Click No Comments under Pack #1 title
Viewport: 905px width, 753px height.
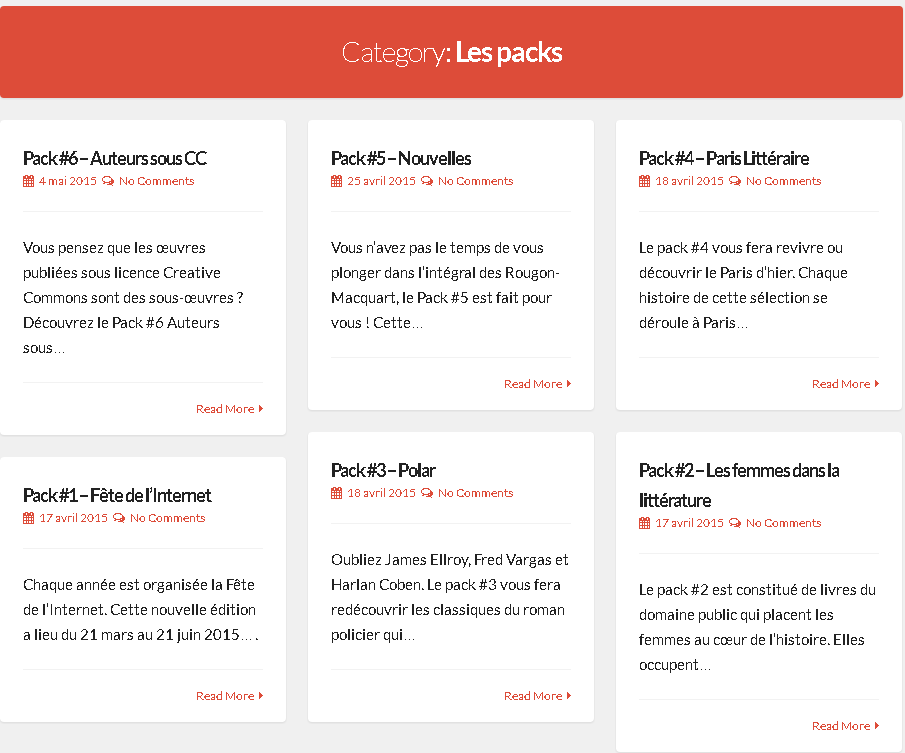[x=167, y=518]
